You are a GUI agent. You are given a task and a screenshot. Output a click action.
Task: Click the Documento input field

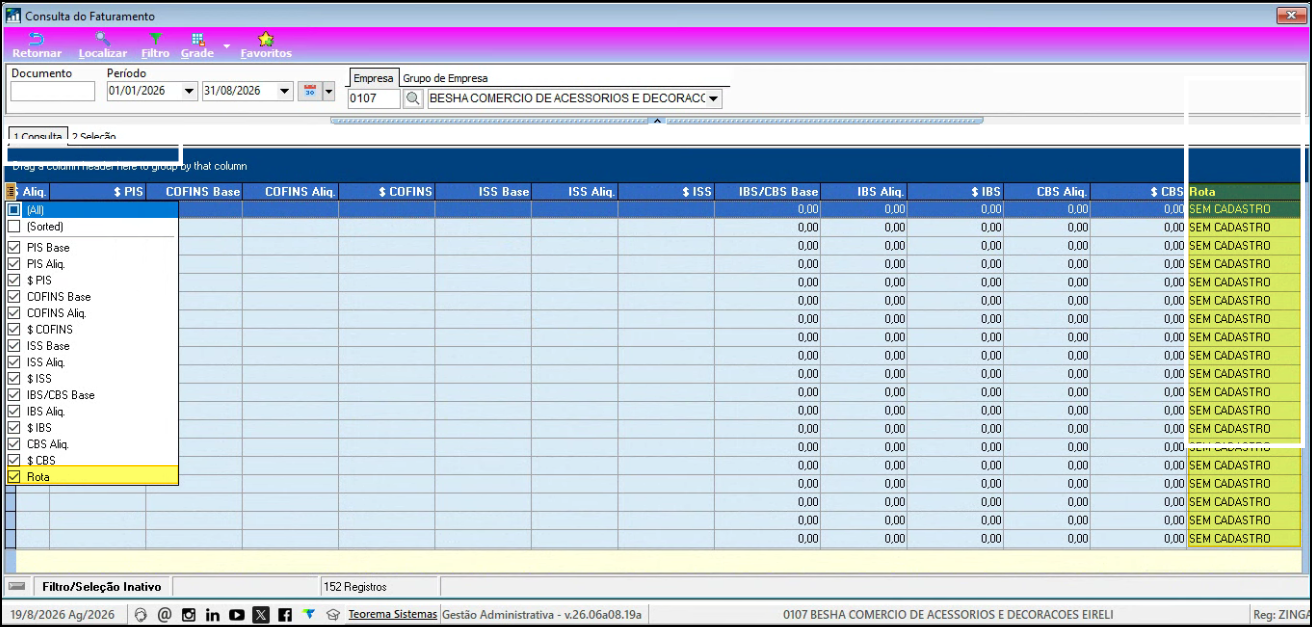click(53, 91)
